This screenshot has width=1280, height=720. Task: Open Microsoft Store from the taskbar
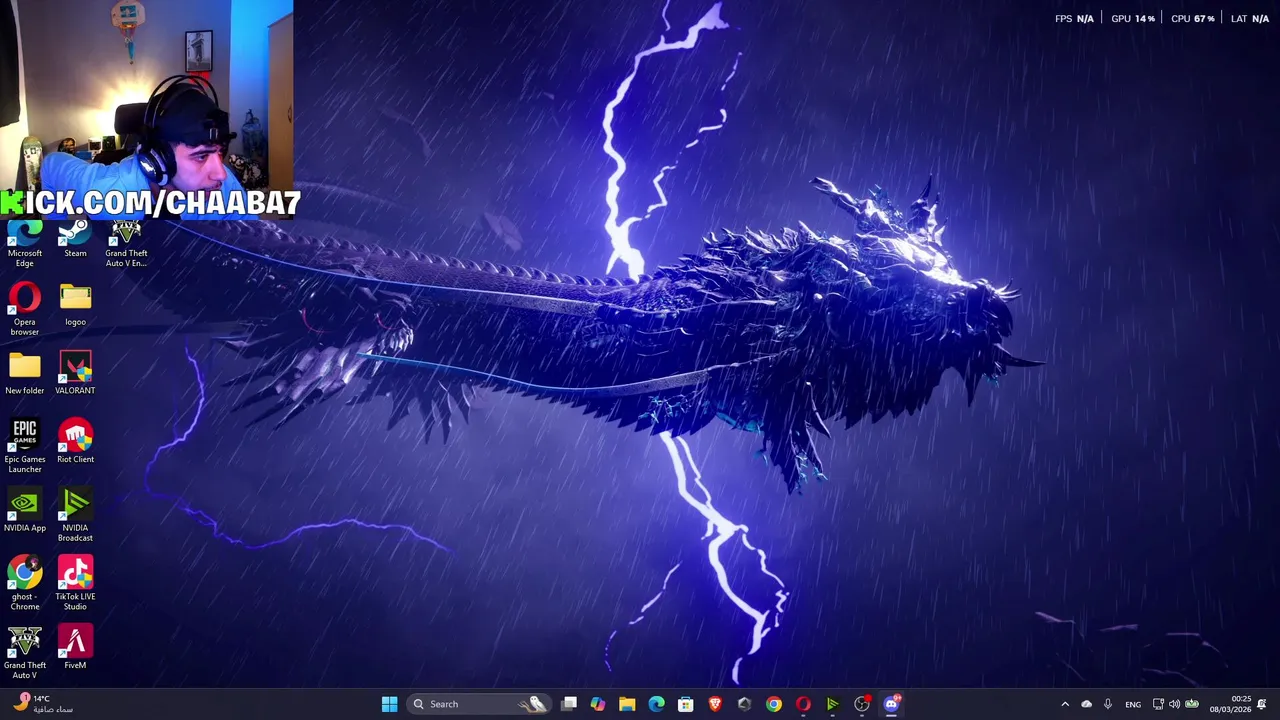[685, 704]
